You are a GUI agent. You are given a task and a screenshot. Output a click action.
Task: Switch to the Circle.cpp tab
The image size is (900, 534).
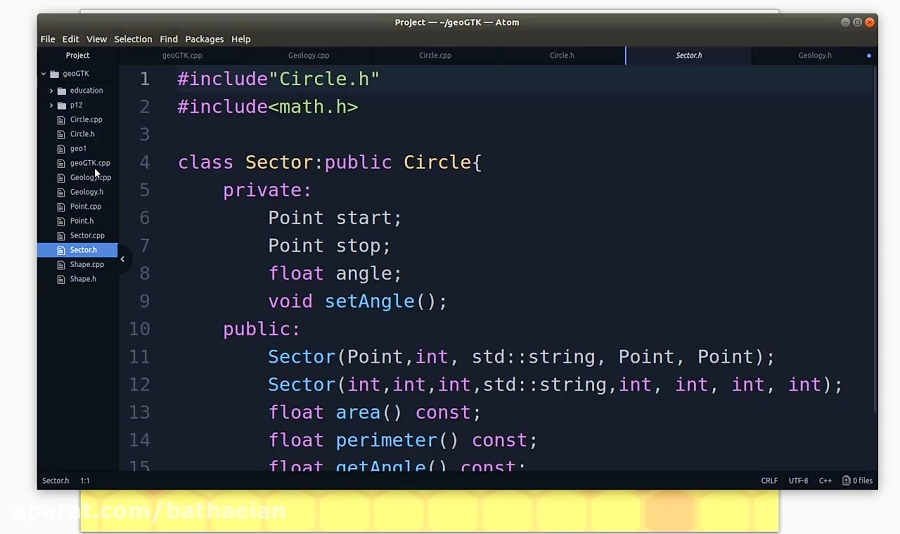pyautogui.click(x=435, y=56)
